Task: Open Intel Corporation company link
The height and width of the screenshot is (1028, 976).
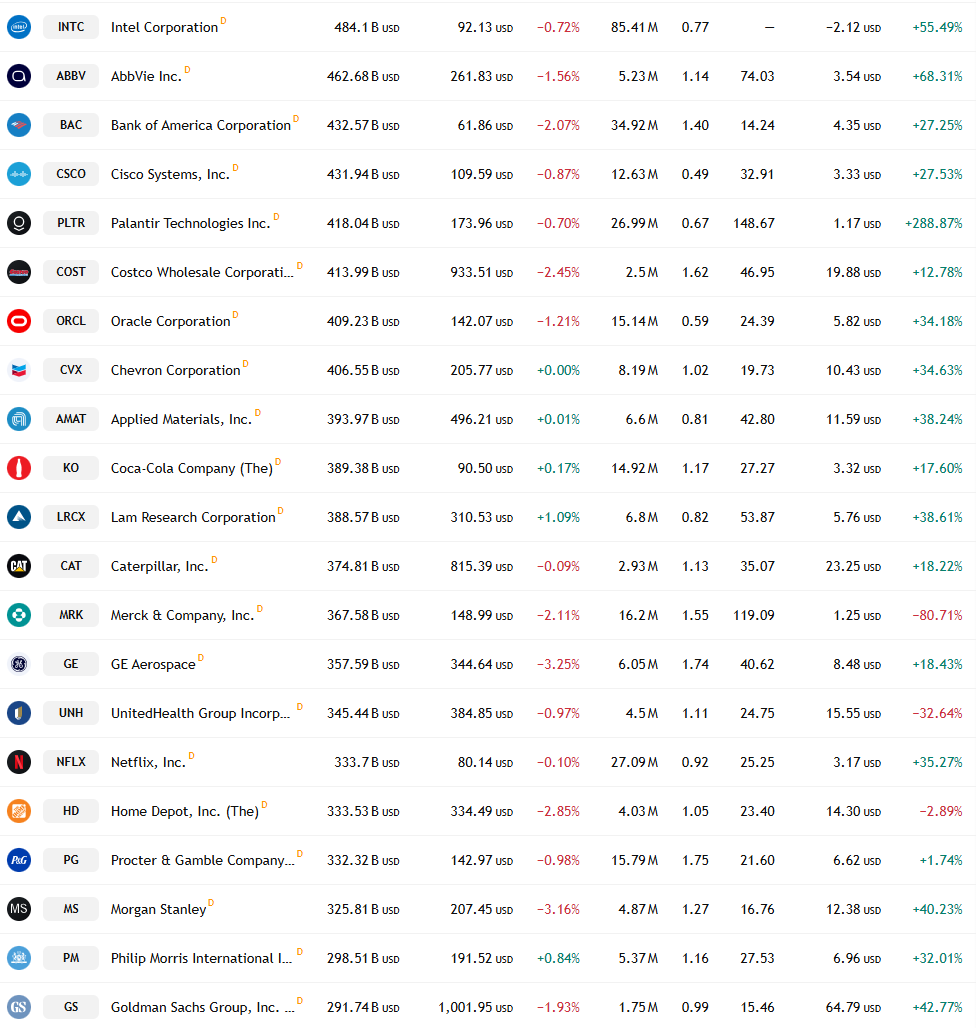Action: pos(165,28)
